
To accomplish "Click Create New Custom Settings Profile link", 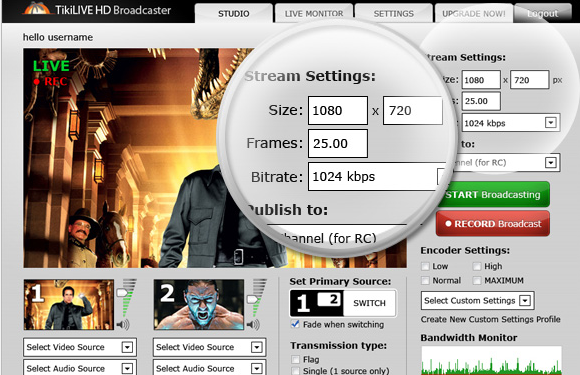I will tap(490, 319).
